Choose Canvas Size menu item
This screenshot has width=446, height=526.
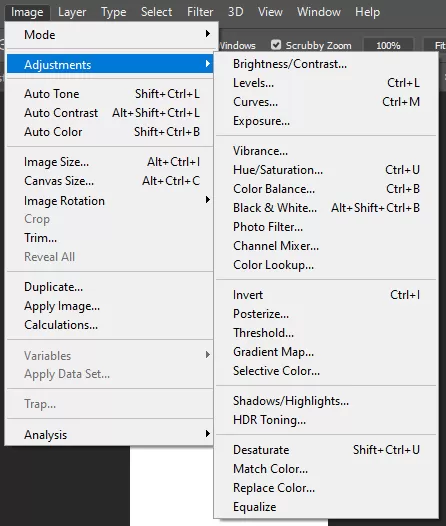(110, 181)
